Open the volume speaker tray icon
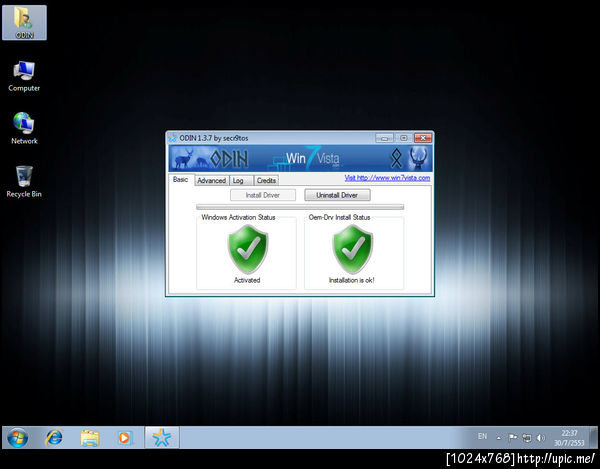The height and width of the screenshot is (469, 600). pyautogui.click(x=540, y=438)
